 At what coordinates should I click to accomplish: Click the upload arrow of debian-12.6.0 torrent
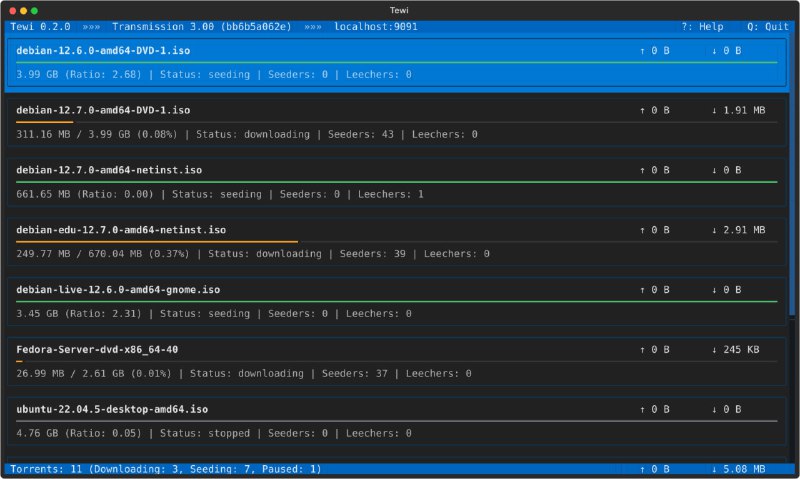tap(642, 51)
